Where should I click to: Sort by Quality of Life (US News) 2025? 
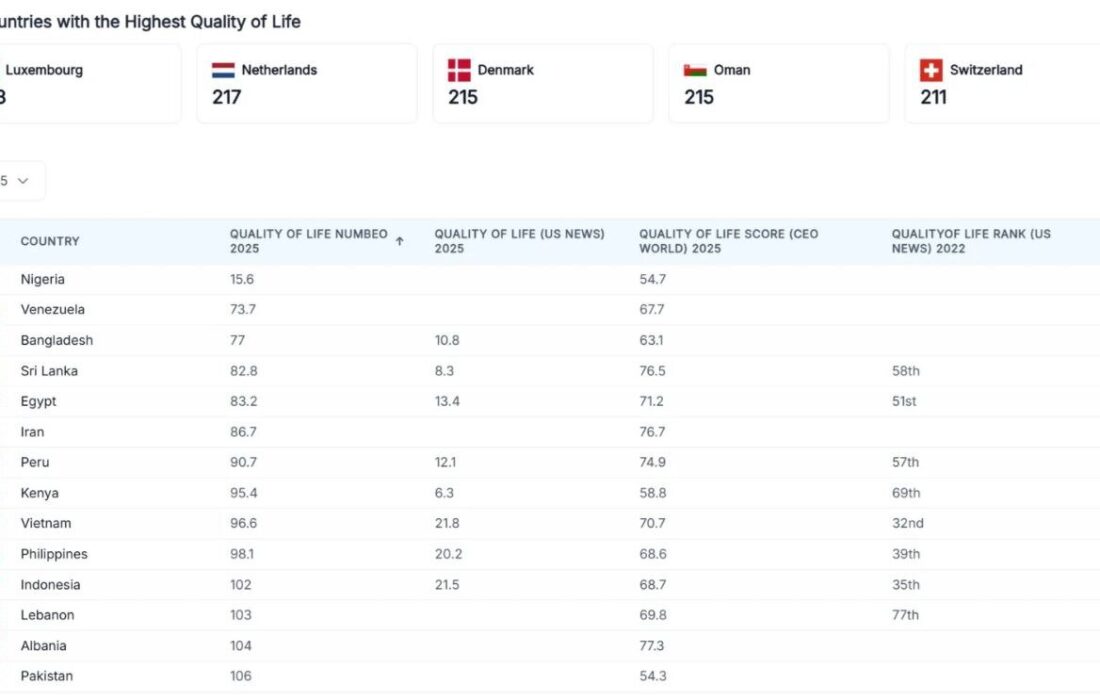coord(519,241)
